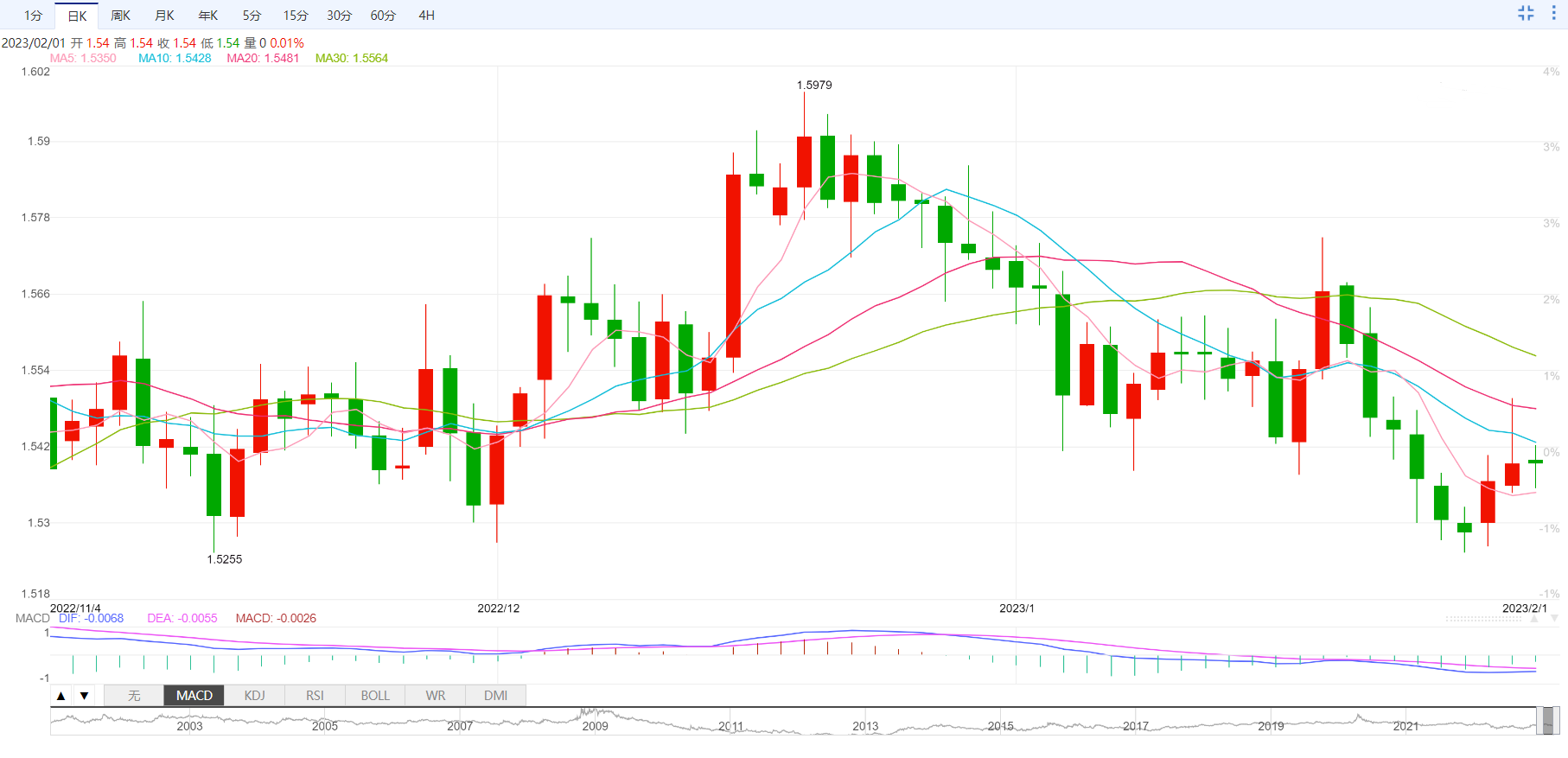The height and width of the screenshot is (758, 1568).
Task: Select the BOLL indicator
Action: point(375,696)
